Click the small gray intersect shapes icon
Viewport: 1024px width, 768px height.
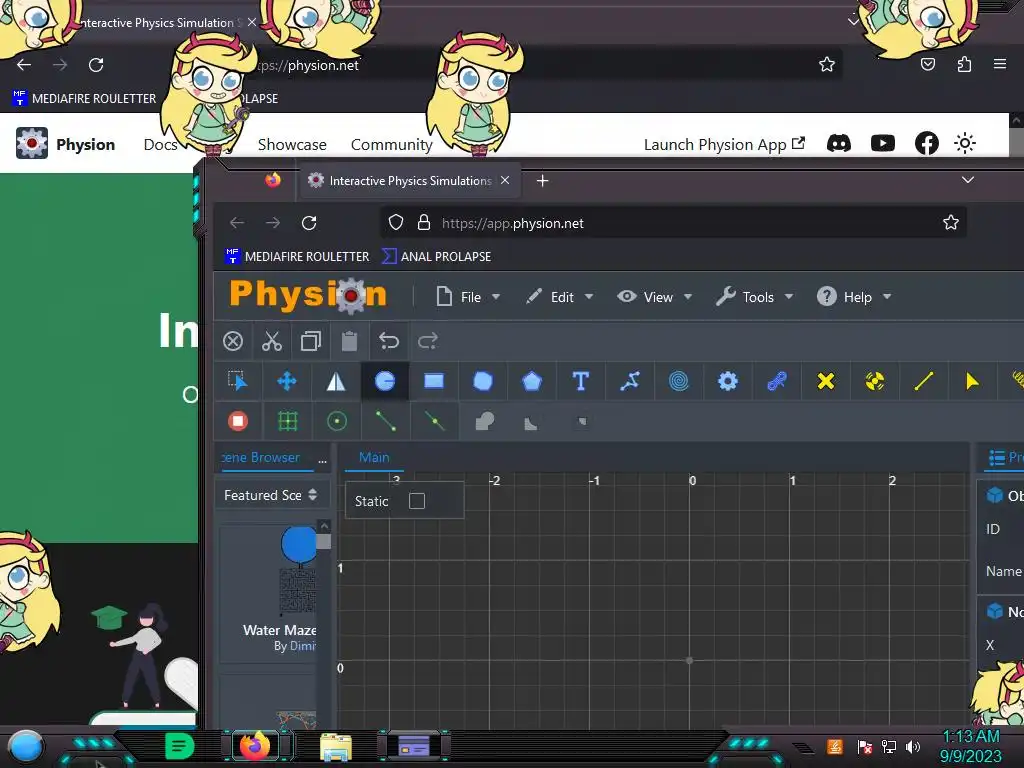point(583,422)
